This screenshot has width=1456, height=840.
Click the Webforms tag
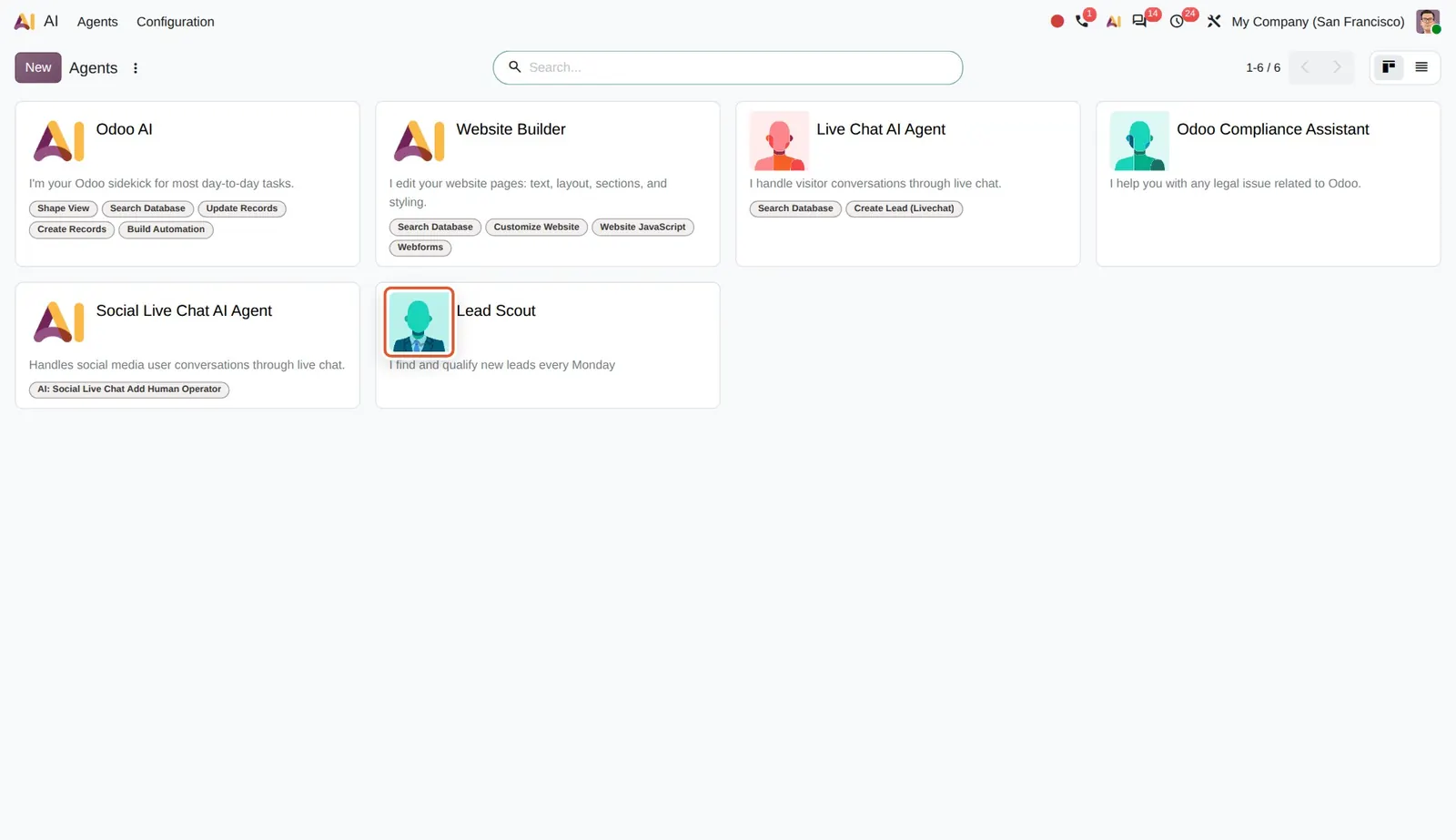[x=420, y=248]
